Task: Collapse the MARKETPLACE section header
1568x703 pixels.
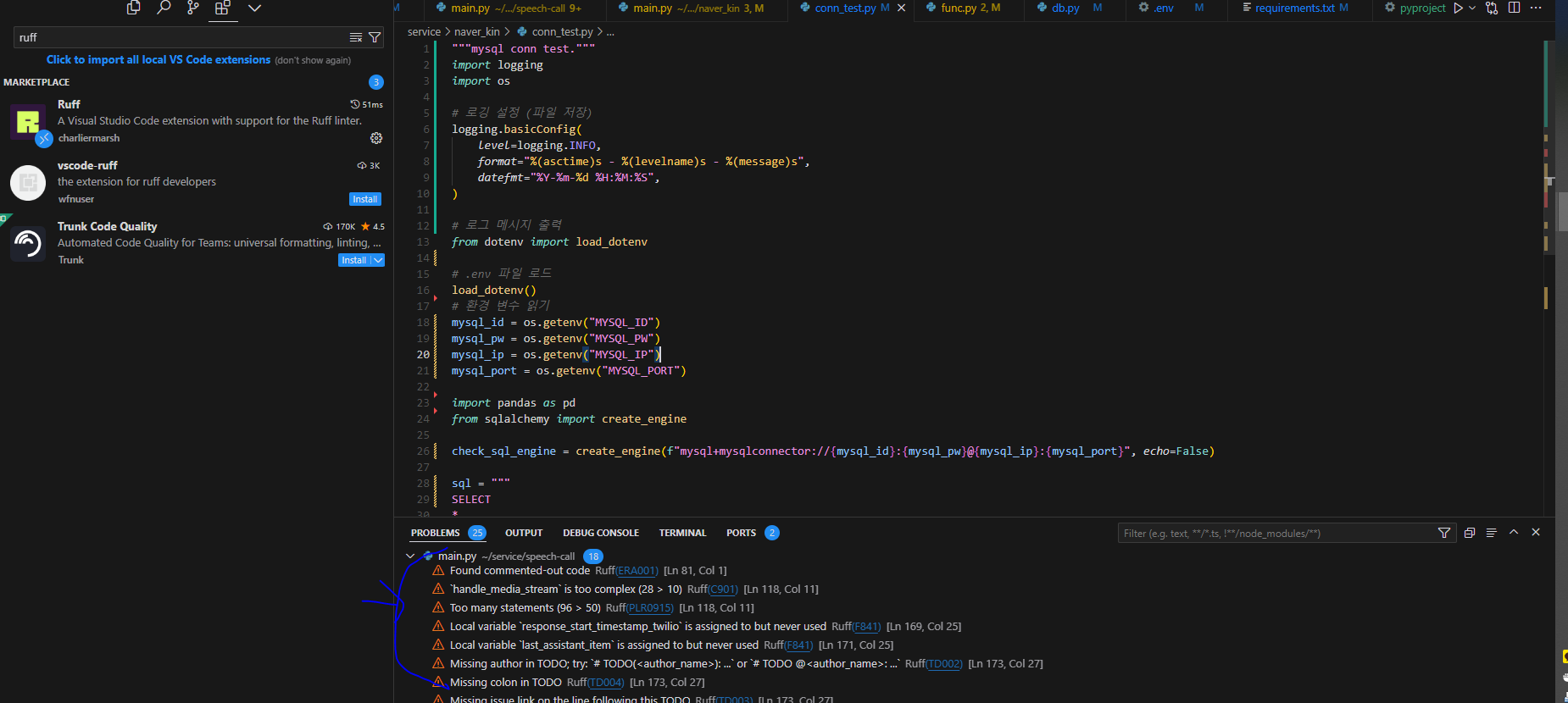Action: coord(36,82)
